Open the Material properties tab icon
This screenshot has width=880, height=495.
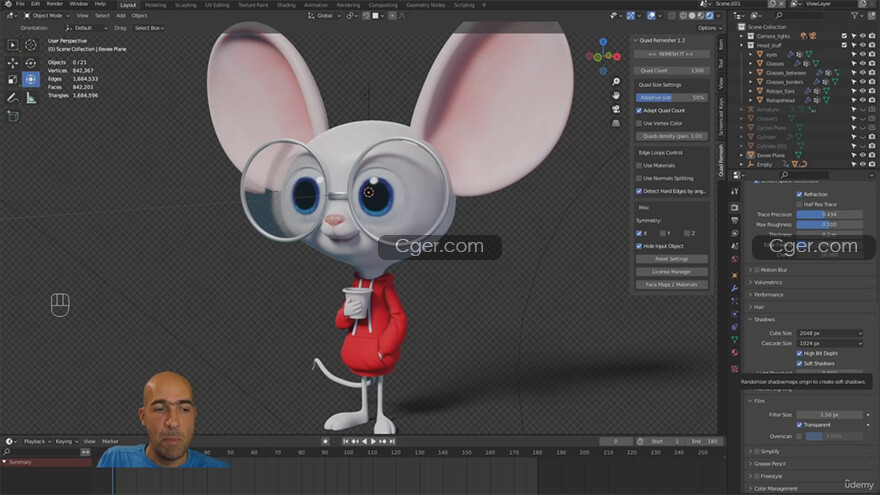[735, 353]
